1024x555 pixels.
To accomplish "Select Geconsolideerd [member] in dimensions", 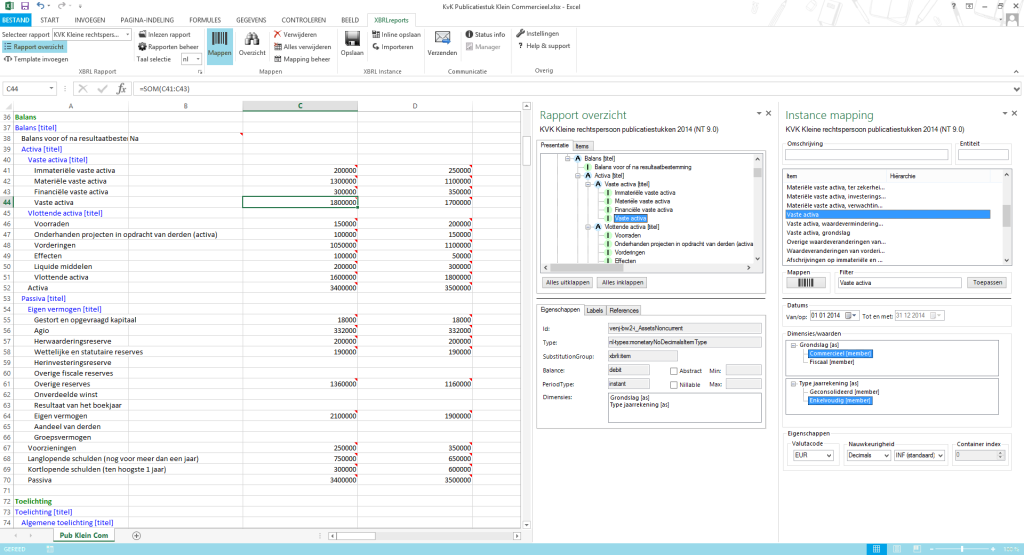I will (x=844, y=392).
